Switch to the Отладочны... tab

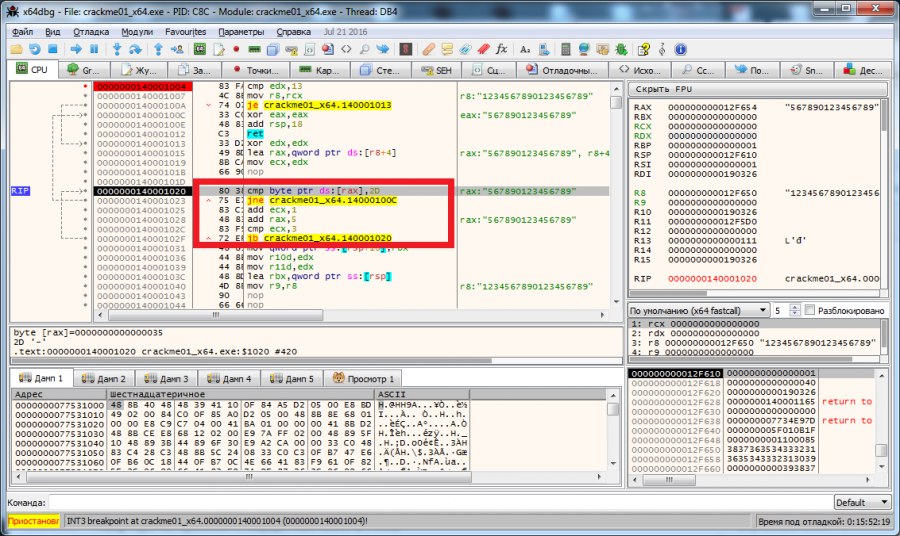[562, 70]
